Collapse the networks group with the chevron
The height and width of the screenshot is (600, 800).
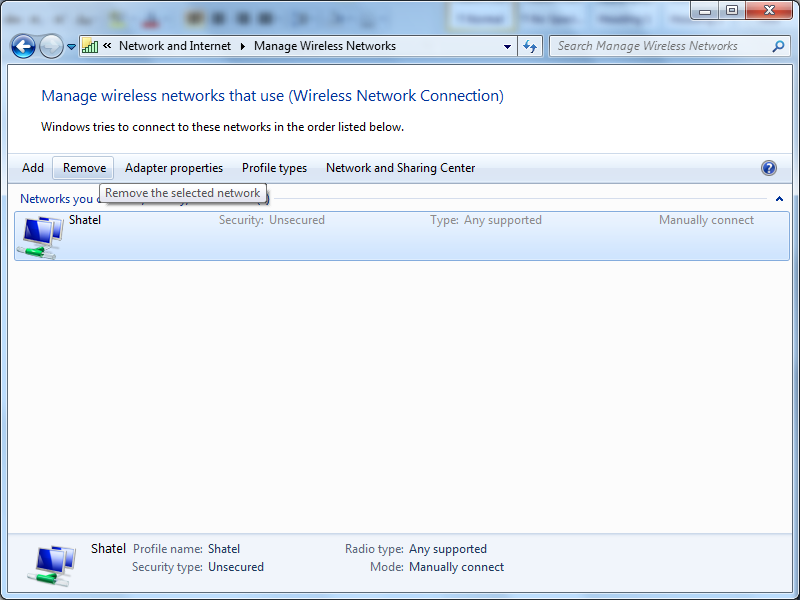pyautogui.click(x=779, y=199)
